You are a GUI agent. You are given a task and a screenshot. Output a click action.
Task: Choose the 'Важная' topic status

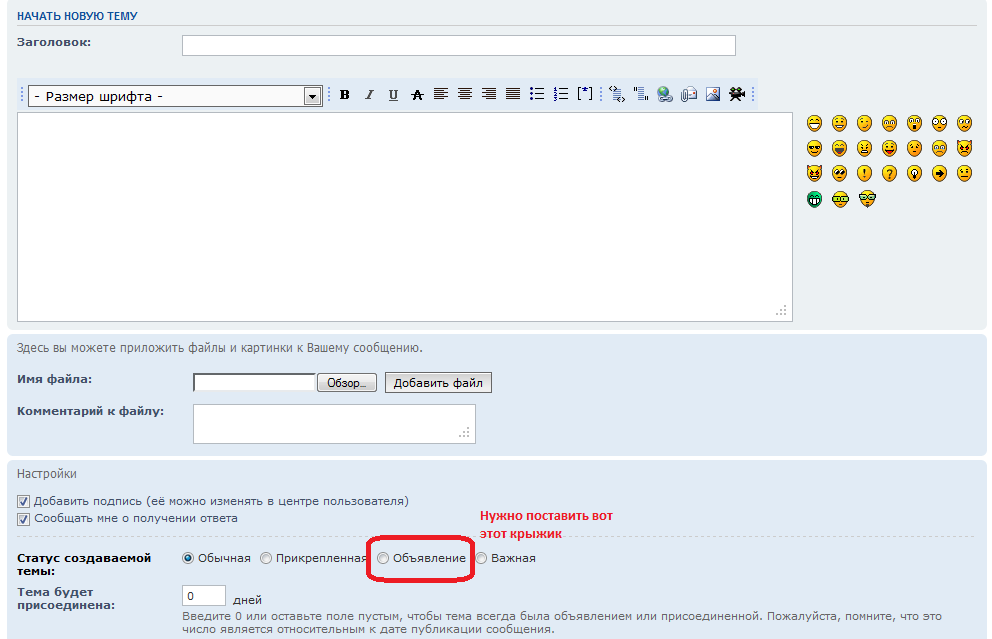[482, 558]
